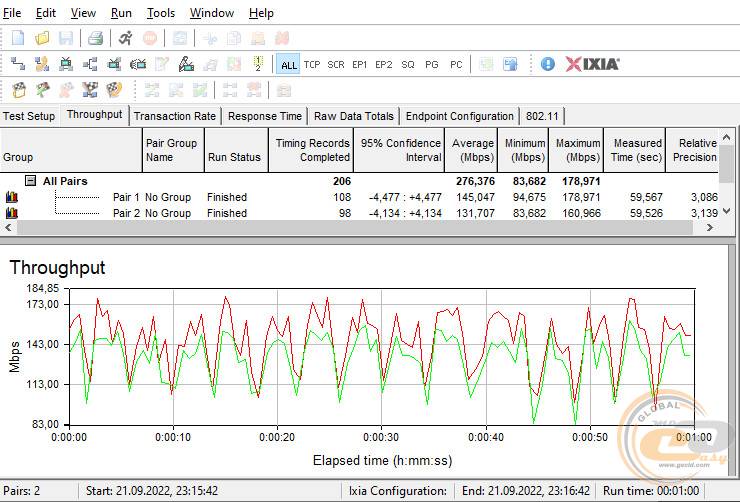Open the Raw Data Totals tab
Viewport: 740px width, 502px height.
click(x=354, y=116)
